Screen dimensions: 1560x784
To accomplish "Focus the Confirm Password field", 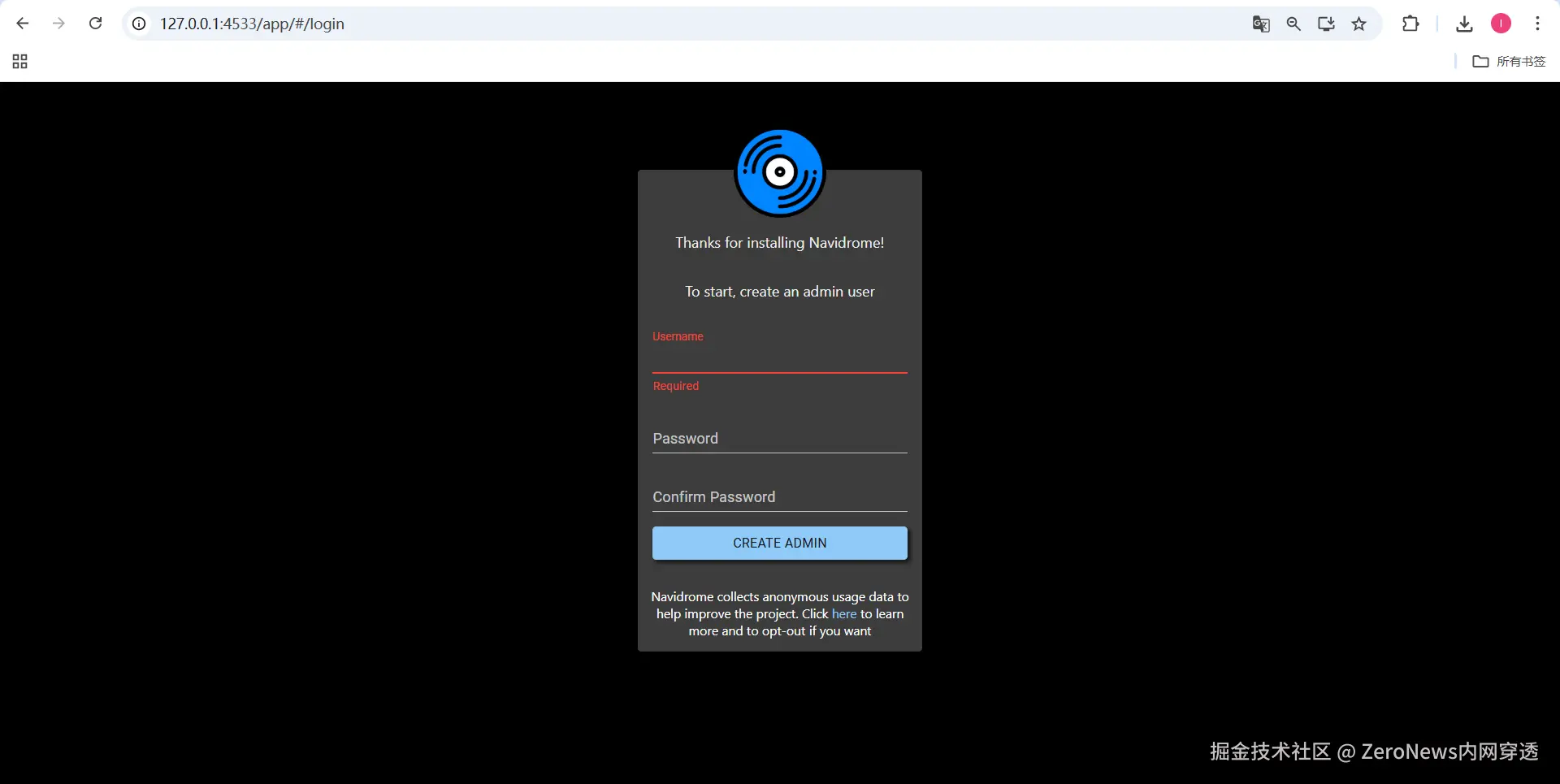I will [780, 496].
